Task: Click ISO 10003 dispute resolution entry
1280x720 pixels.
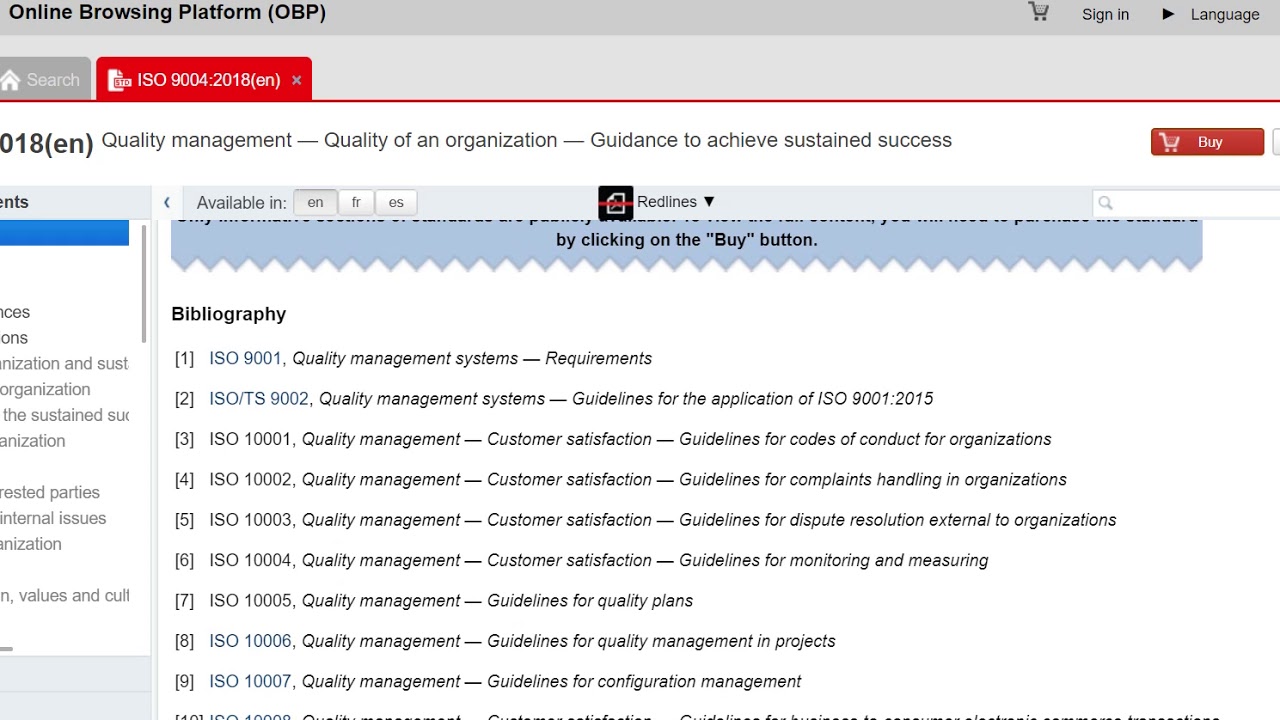Action: (663, 520)
